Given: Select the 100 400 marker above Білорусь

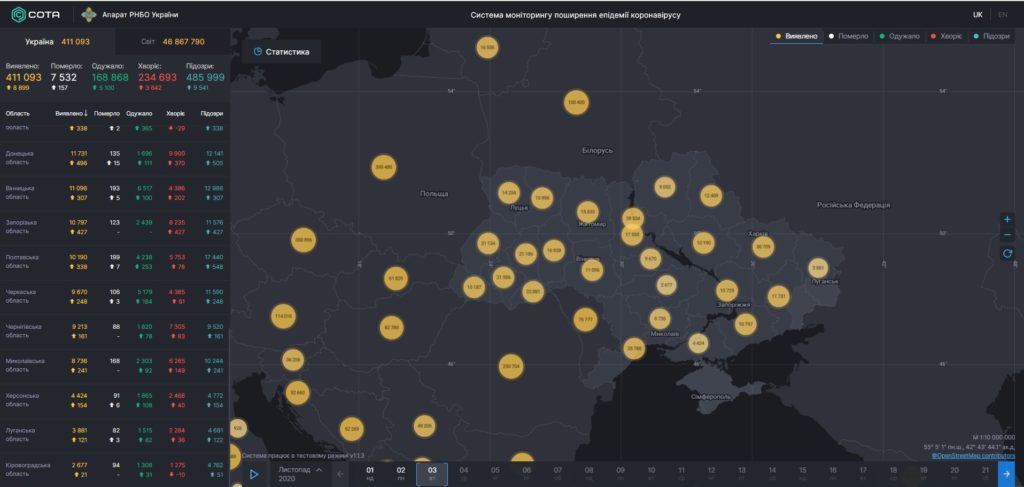Looking at the screenshot, I should coord(576,102).
